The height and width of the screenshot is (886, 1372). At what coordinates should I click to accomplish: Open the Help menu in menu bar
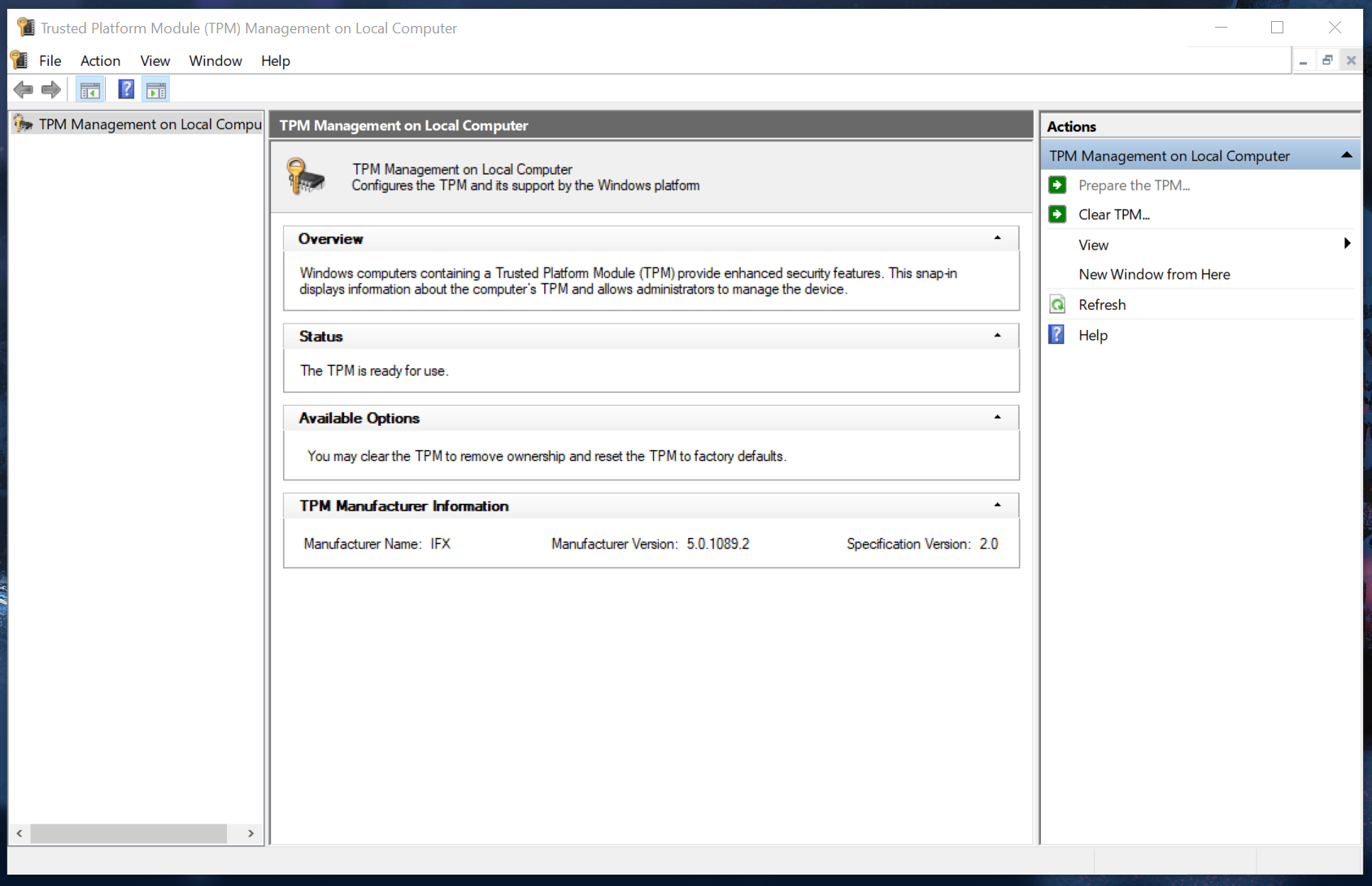tap(276, 61)
